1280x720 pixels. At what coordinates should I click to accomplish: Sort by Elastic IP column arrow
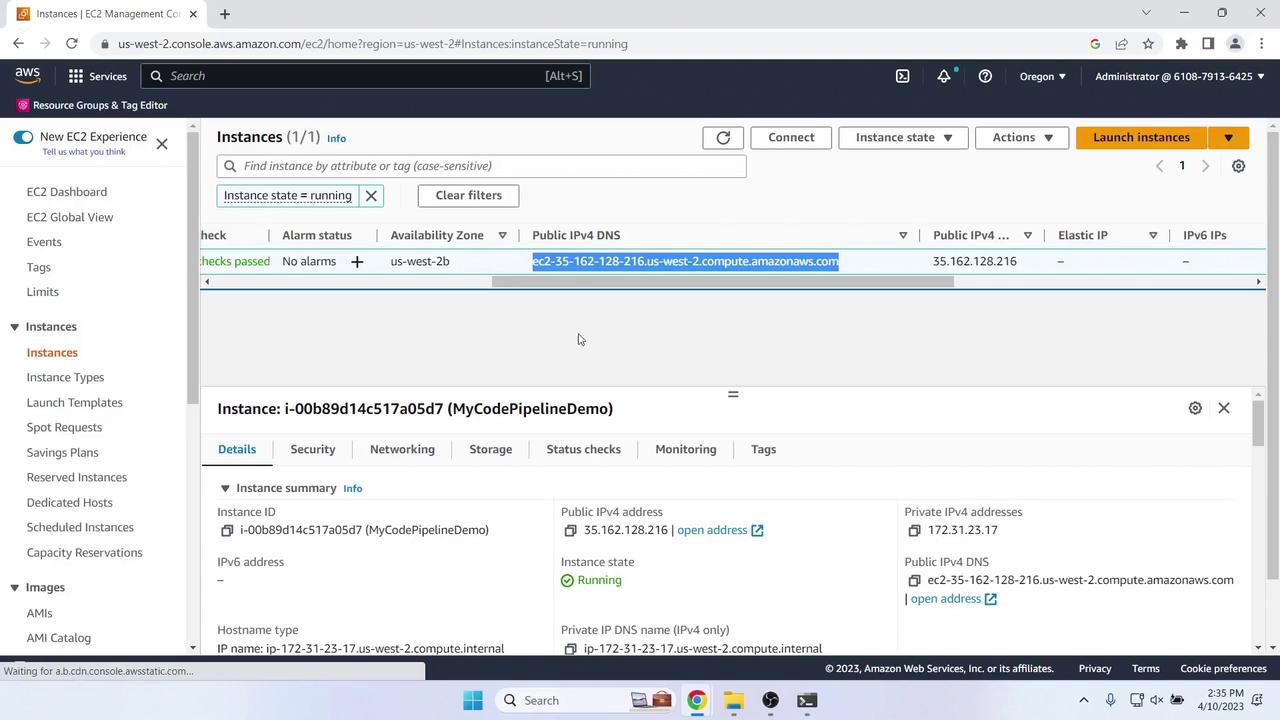coord(1153,236)
